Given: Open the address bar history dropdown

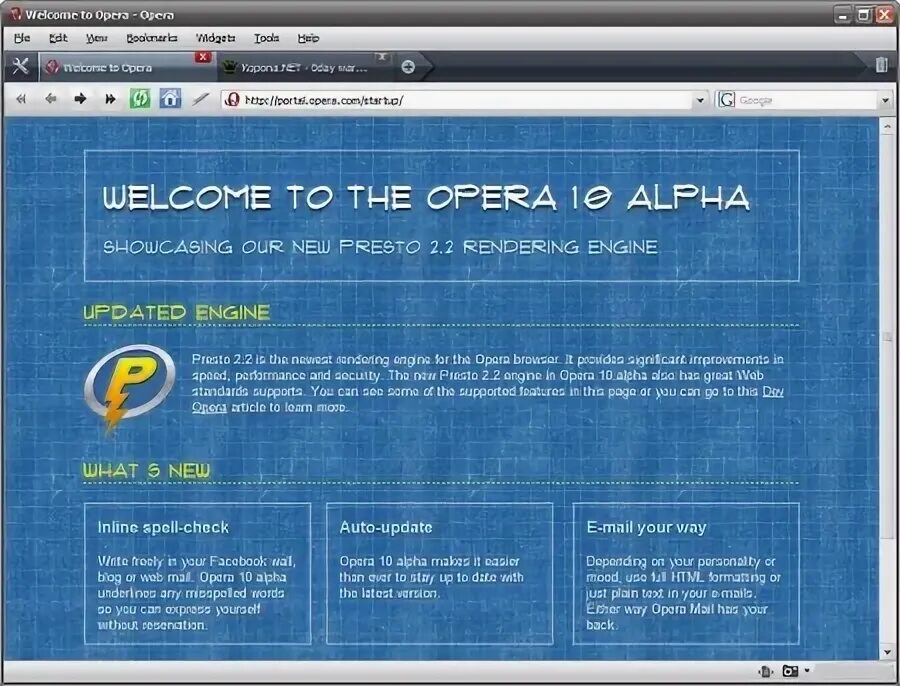Looking at the screenshot, I should coord(701,99).
